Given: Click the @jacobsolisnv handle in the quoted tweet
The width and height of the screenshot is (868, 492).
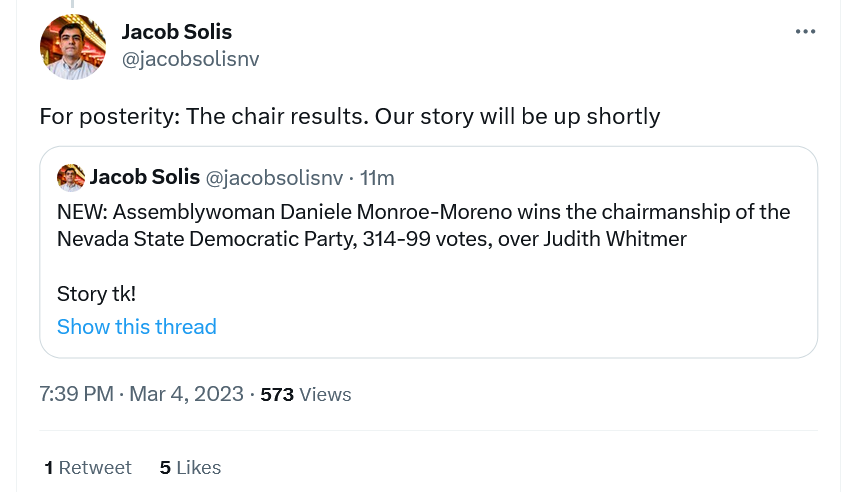Looking at the screenshot, I should pyautogui.click(x=273, y=178).
